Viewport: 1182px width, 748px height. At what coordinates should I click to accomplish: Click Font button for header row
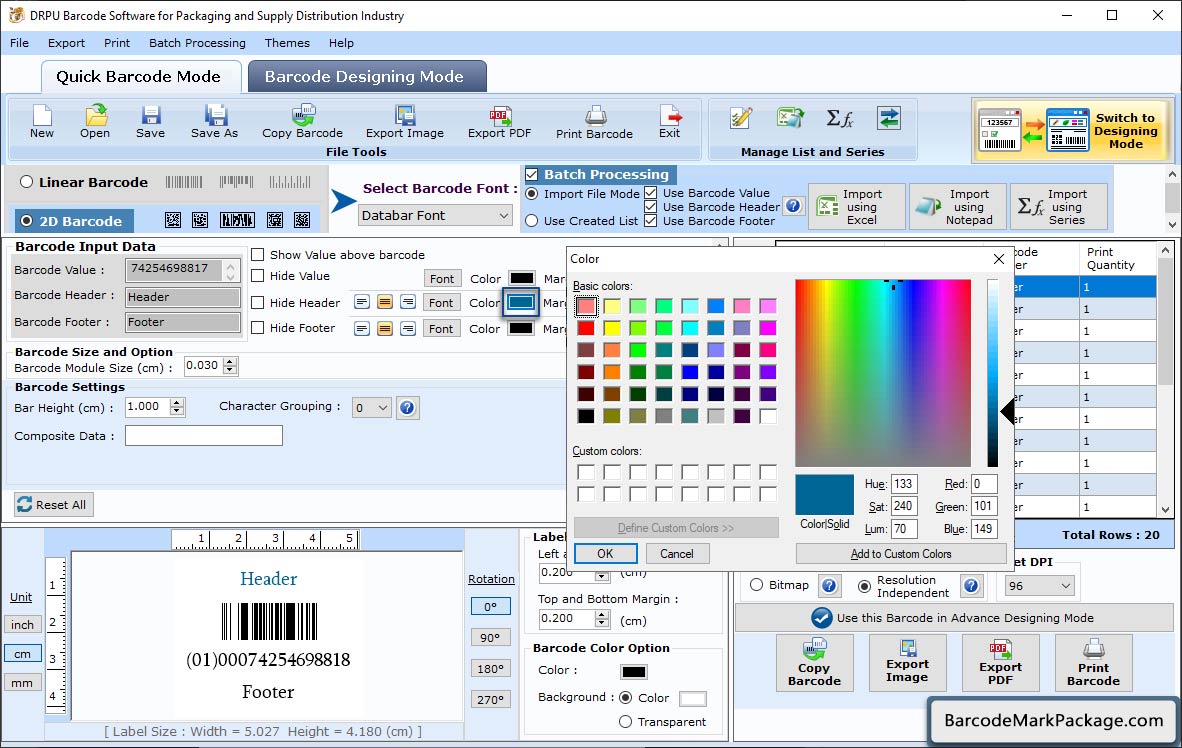tap(441, 303)
